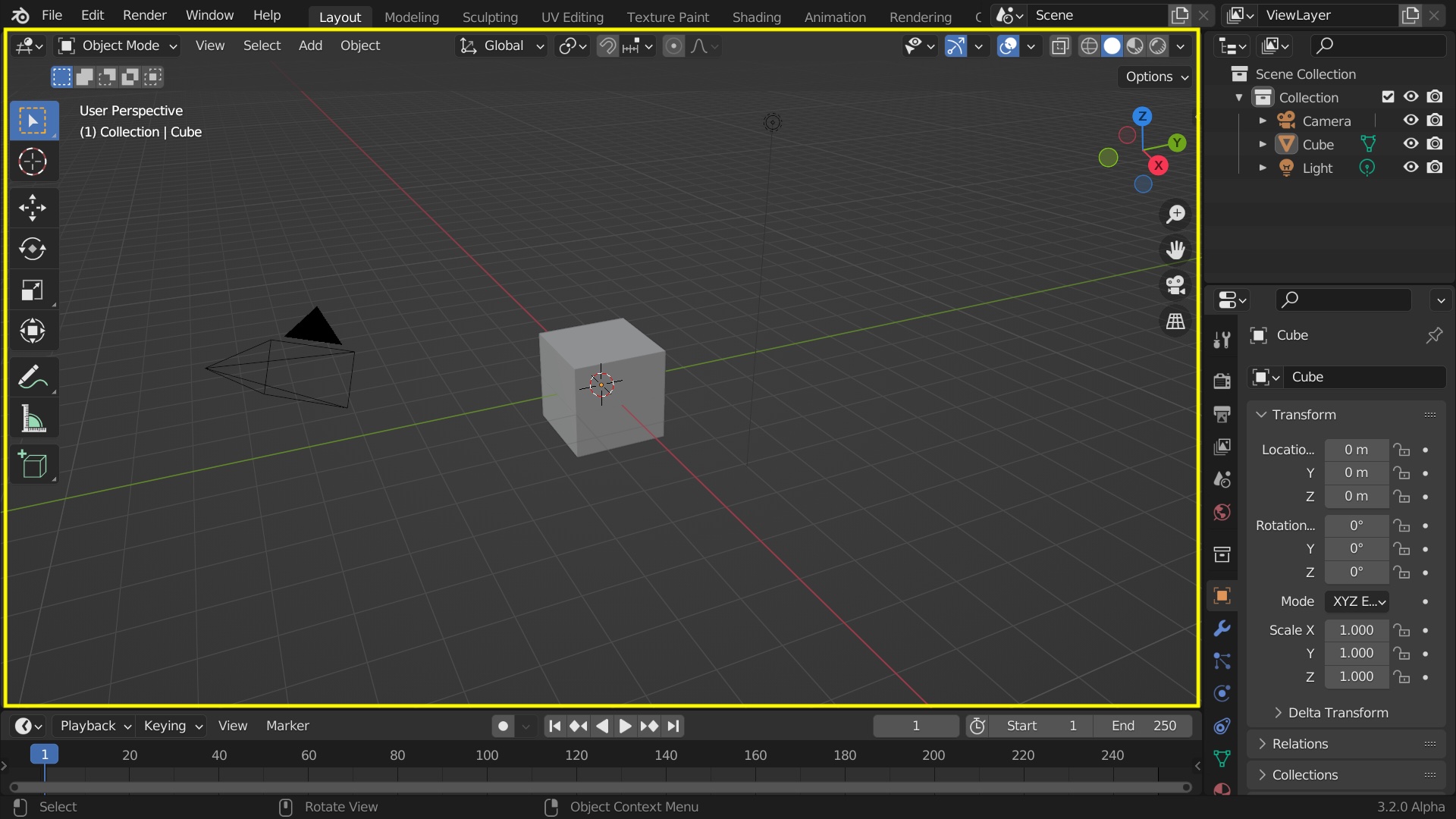Hide the Light in viewport
This screenshot has height=819, width=1456.
click(1410, 167)
